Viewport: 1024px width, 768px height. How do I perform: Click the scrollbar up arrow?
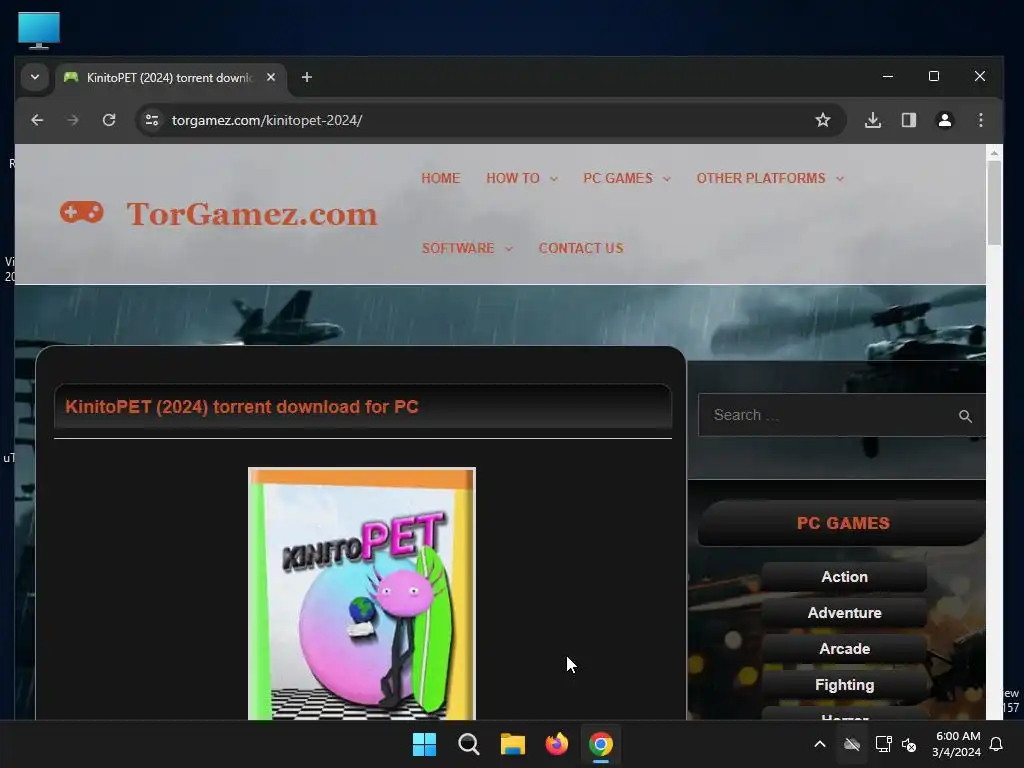[x=994, y=153]
